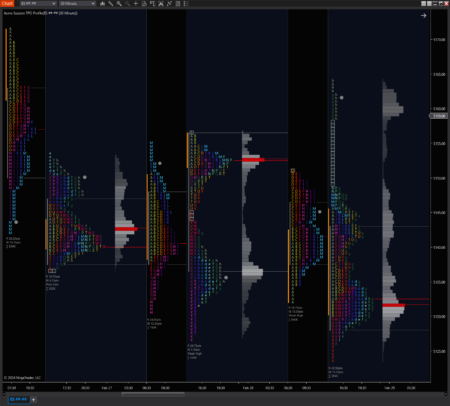Open the chart properties icon
This screenshot has width=450, height=406.
[x=178, y=4]
